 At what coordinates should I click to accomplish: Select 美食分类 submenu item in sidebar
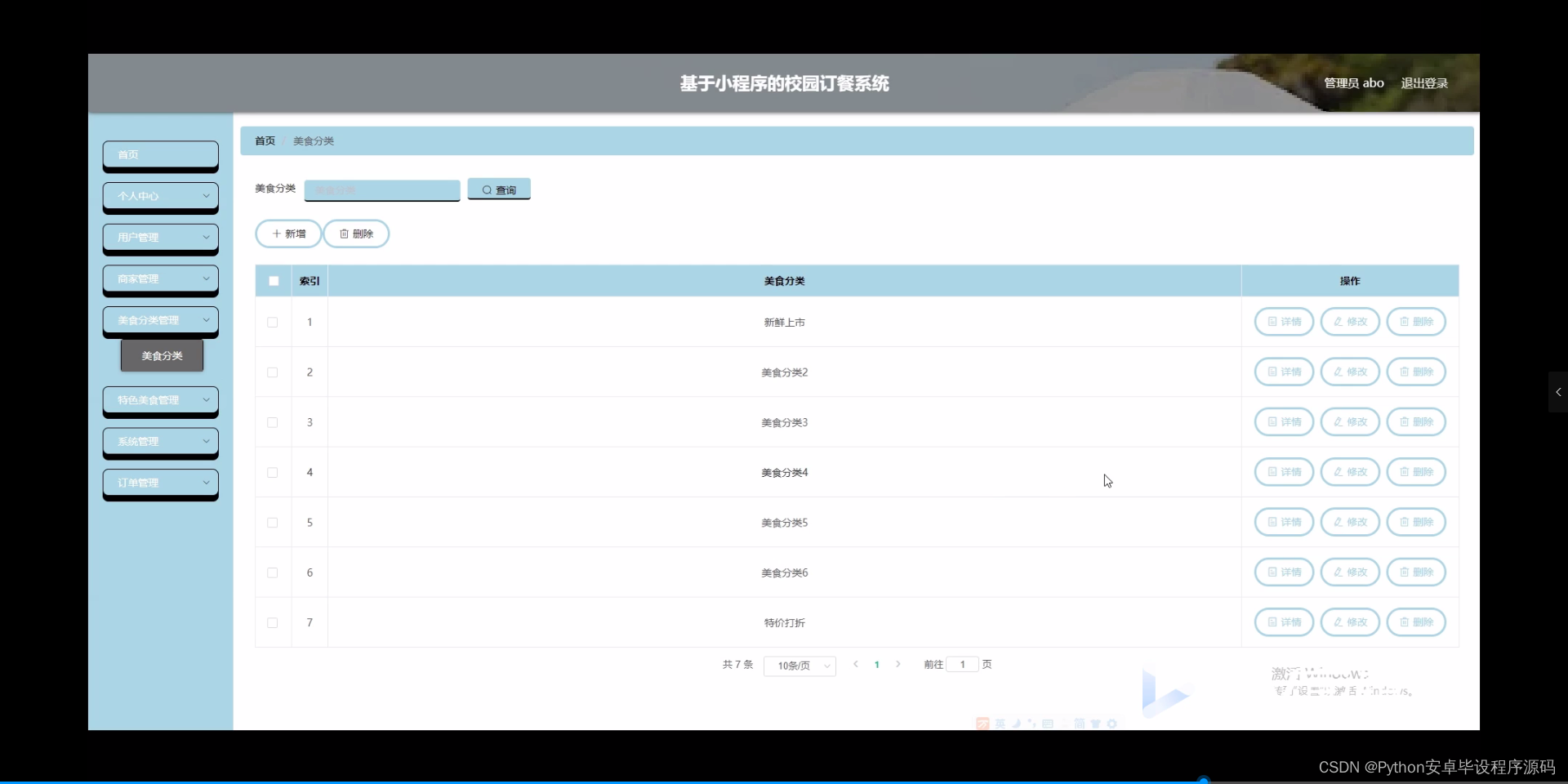(160, 355)
